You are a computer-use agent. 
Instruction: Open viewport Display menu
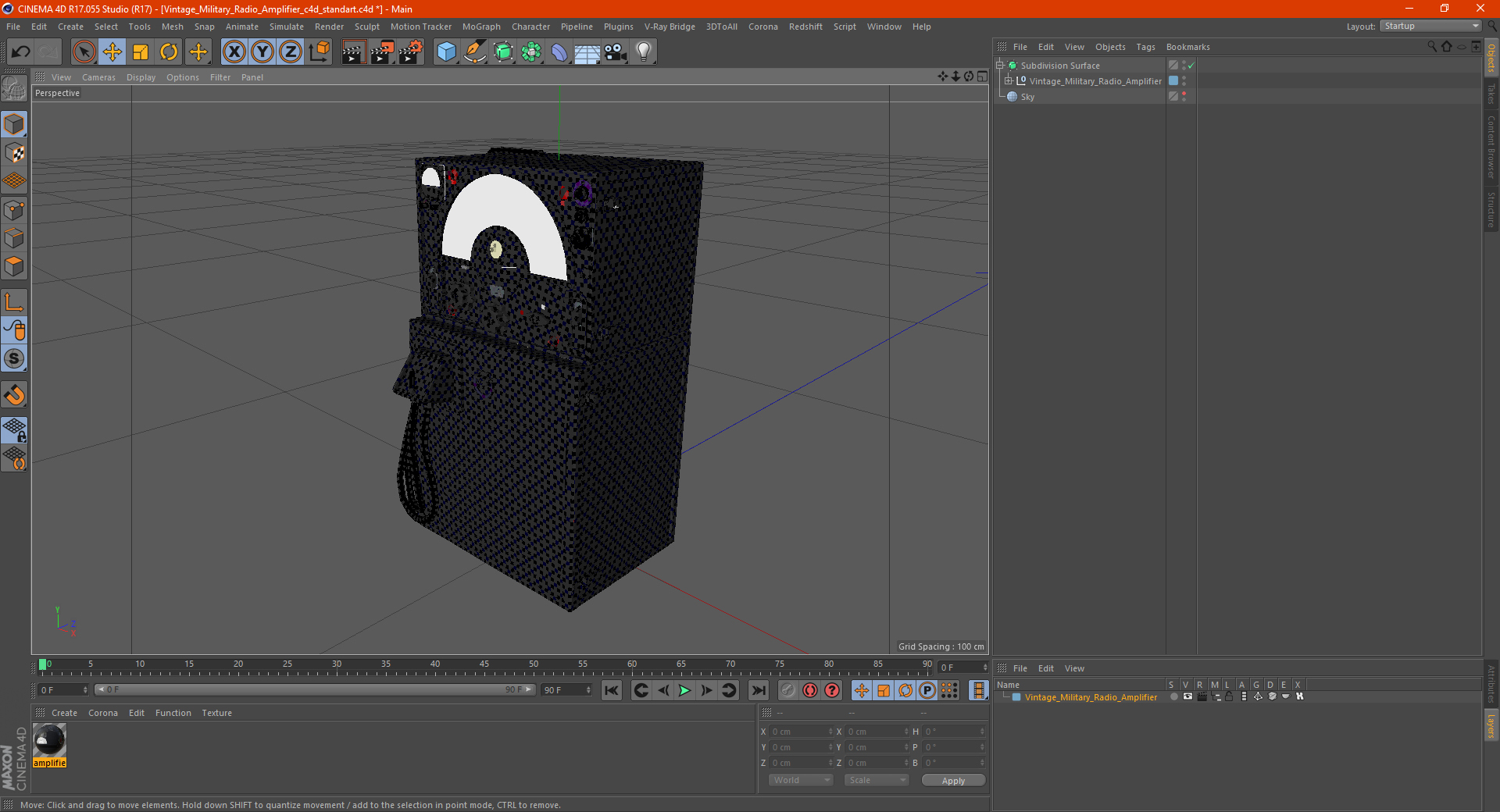click(x=141, y=77)
